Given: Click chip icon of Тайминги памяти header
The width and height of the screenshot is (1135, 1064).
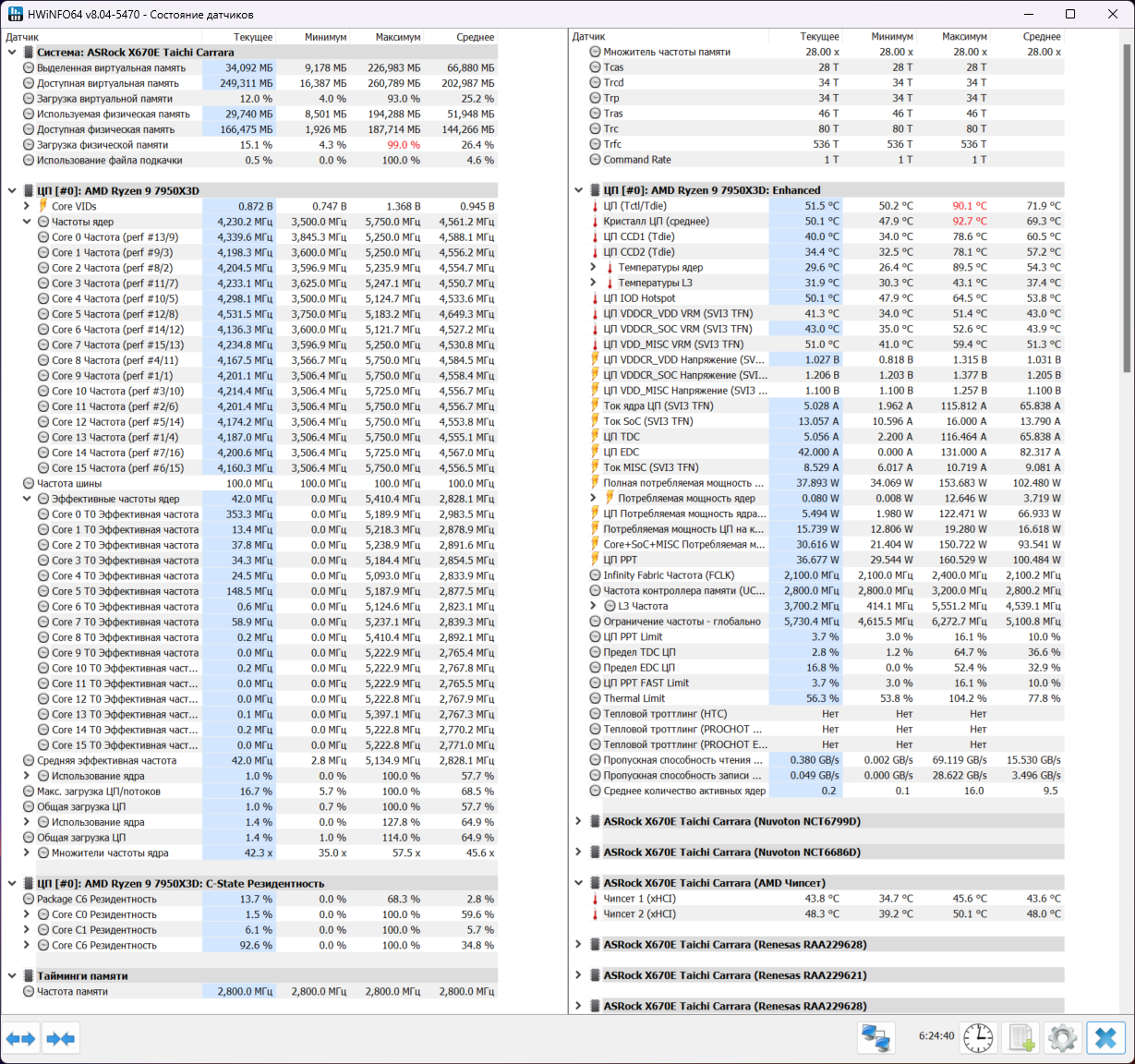Looking at the screenshot, I should click(28, 976).
